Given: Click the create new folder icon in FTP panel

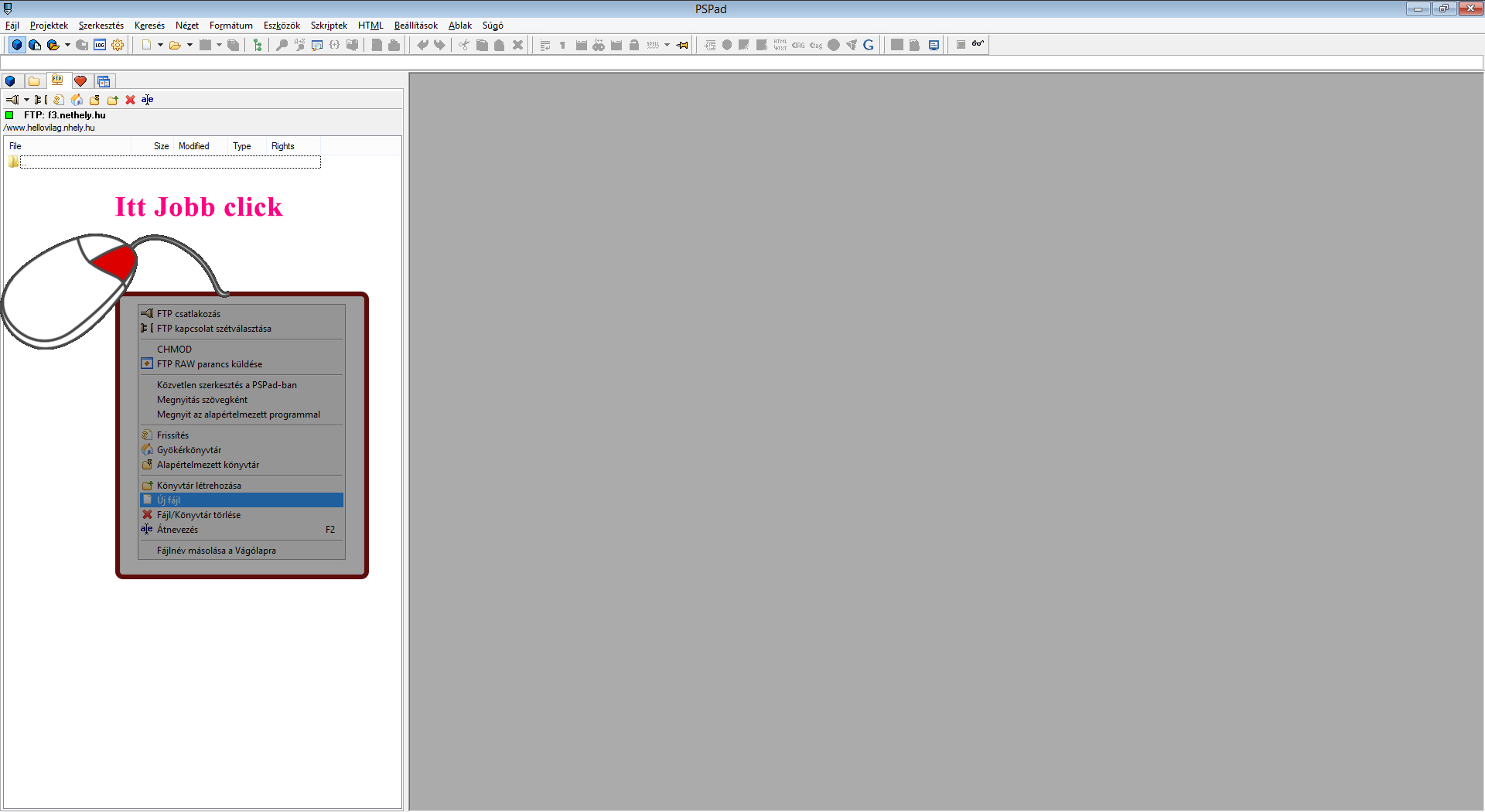Looking at the screenshot, I should click(x=112, y=100).
